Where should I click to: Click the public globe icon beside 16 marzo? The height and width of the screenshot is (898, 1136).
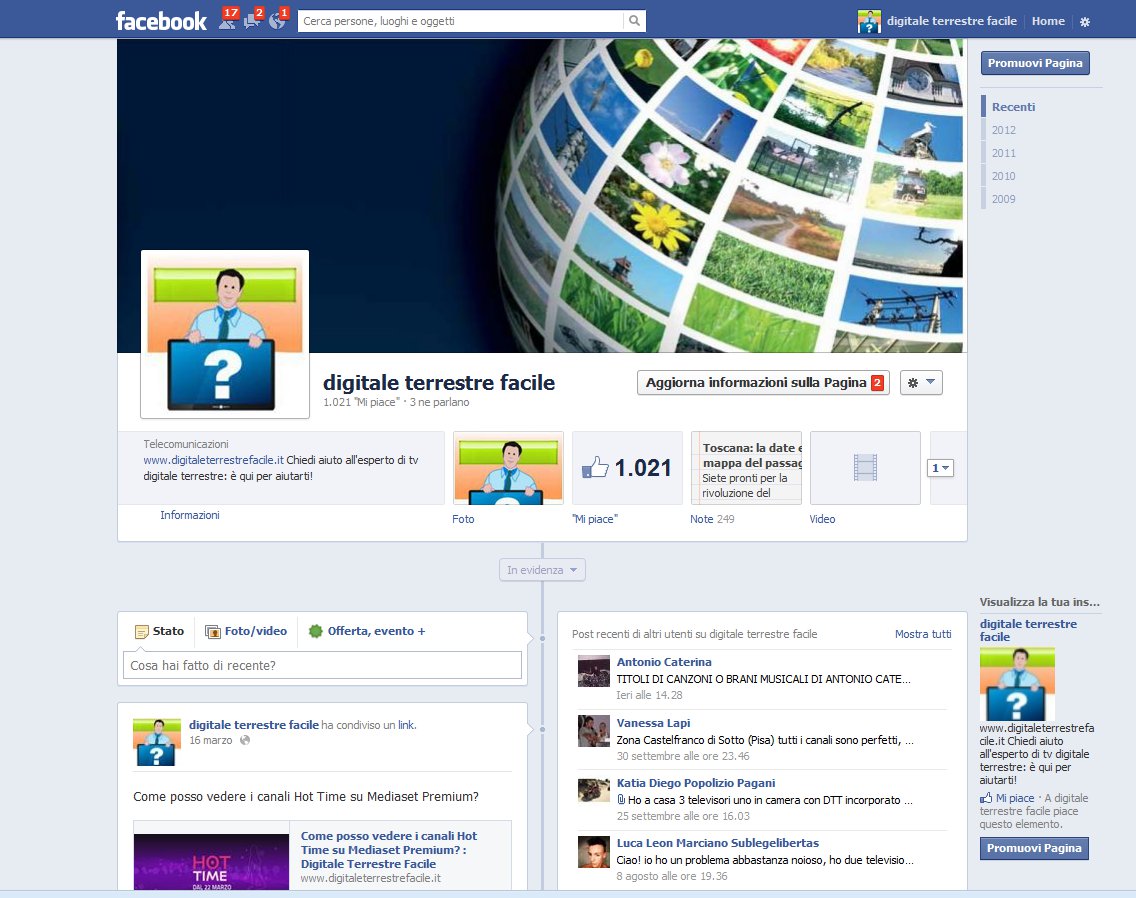tap(245, 740)
